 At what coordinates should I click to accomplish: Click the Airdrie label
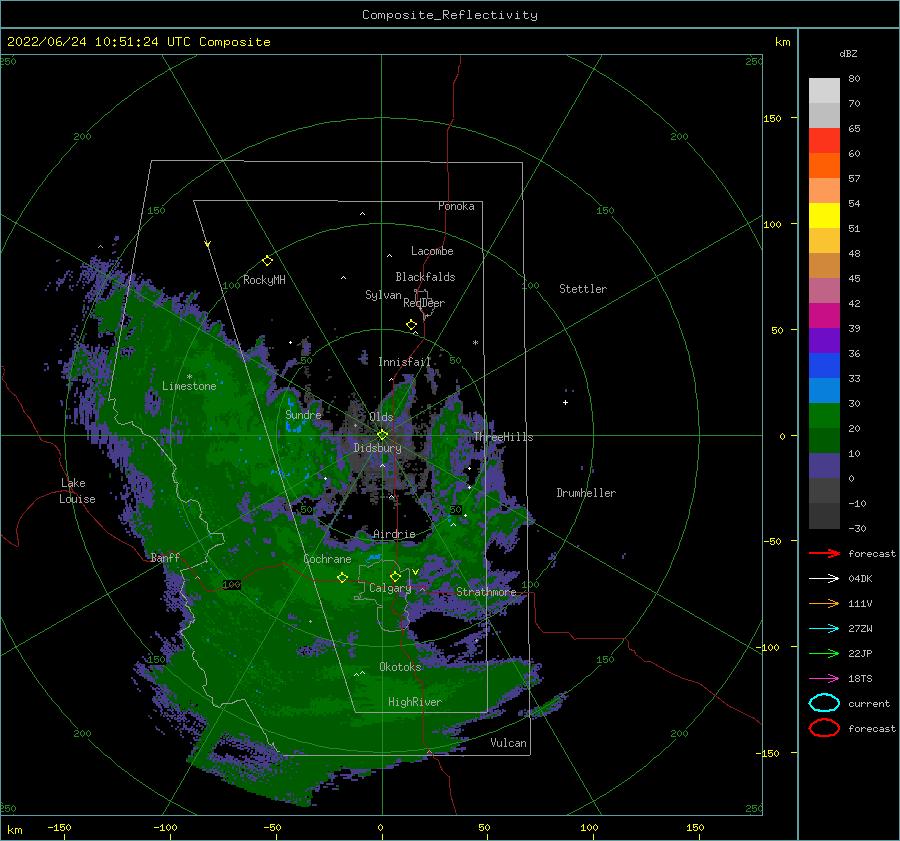(394, 534)
